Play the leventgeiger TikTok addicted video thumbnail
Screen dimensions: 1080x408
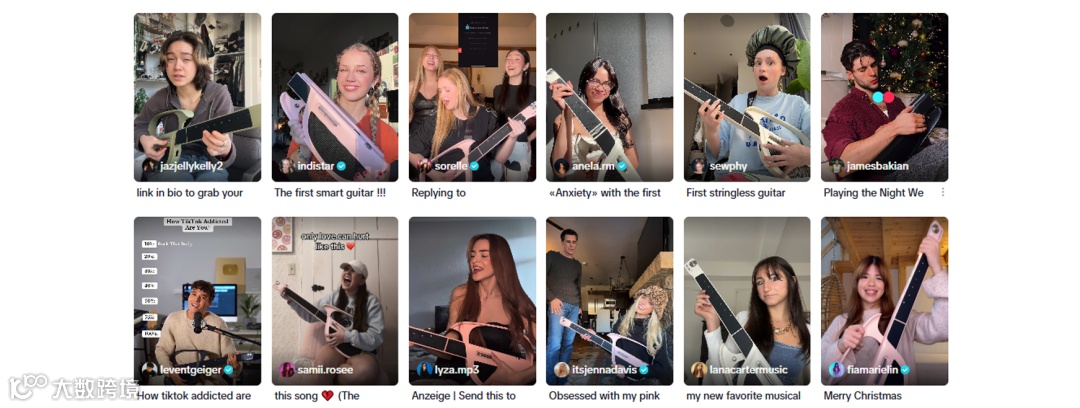[x=197, y=300]
